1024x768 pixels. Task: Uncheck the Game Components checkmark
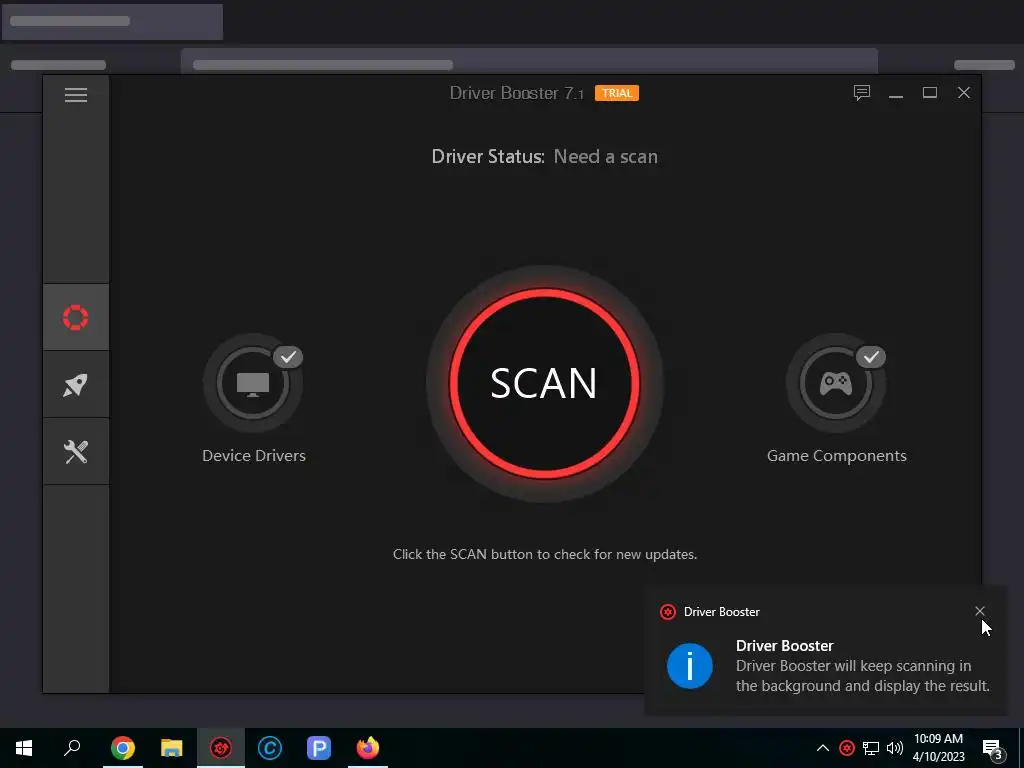point(871,357)
